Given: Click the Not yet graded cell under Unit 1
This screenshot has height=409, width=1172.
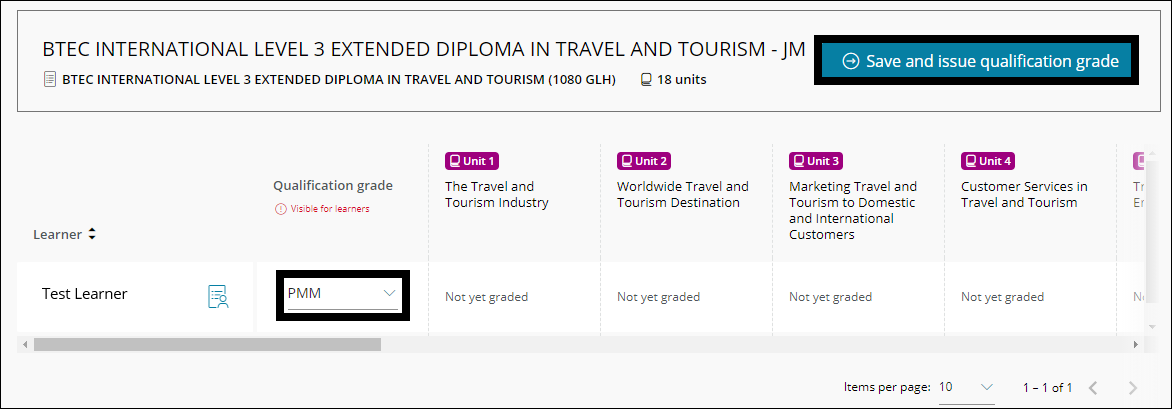Looking at the screenshot, I should [x=486, y=297].
